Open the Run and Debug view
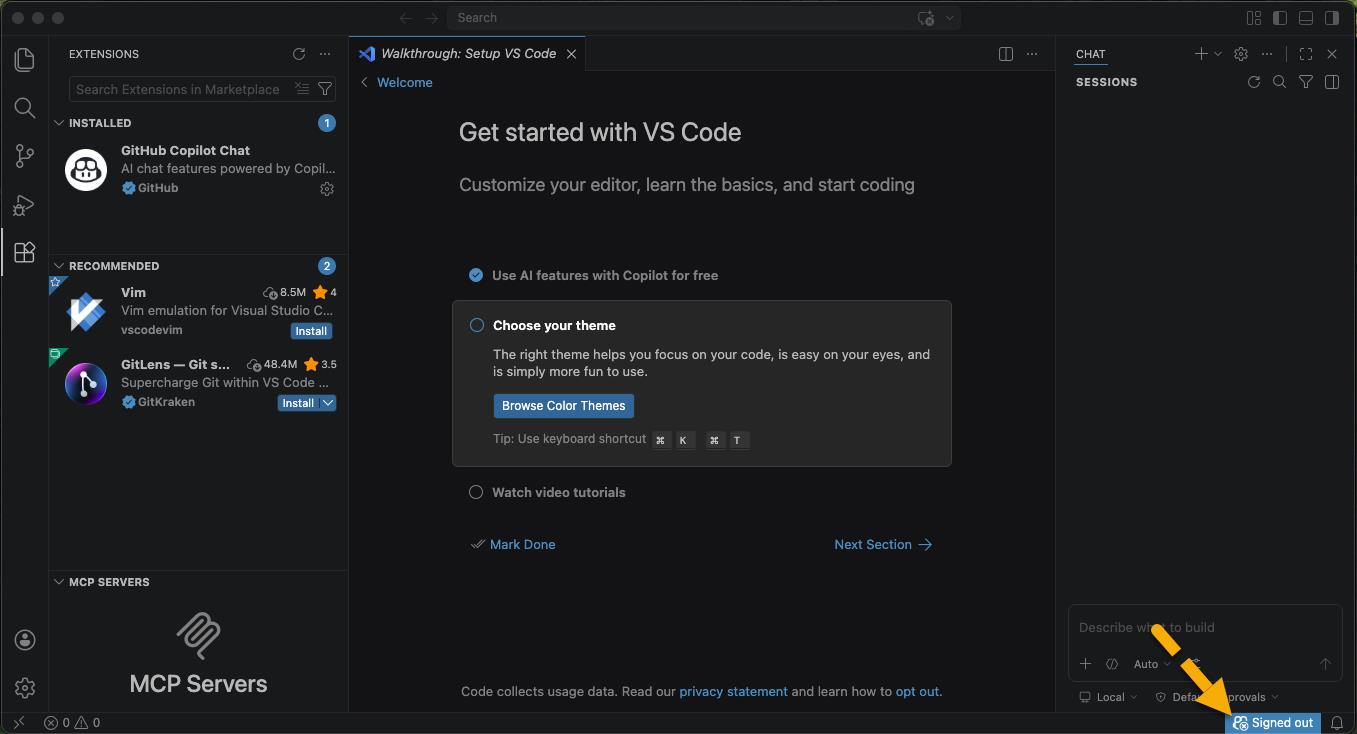Screen dimensions: 1357x734 [x=24, y=205]
